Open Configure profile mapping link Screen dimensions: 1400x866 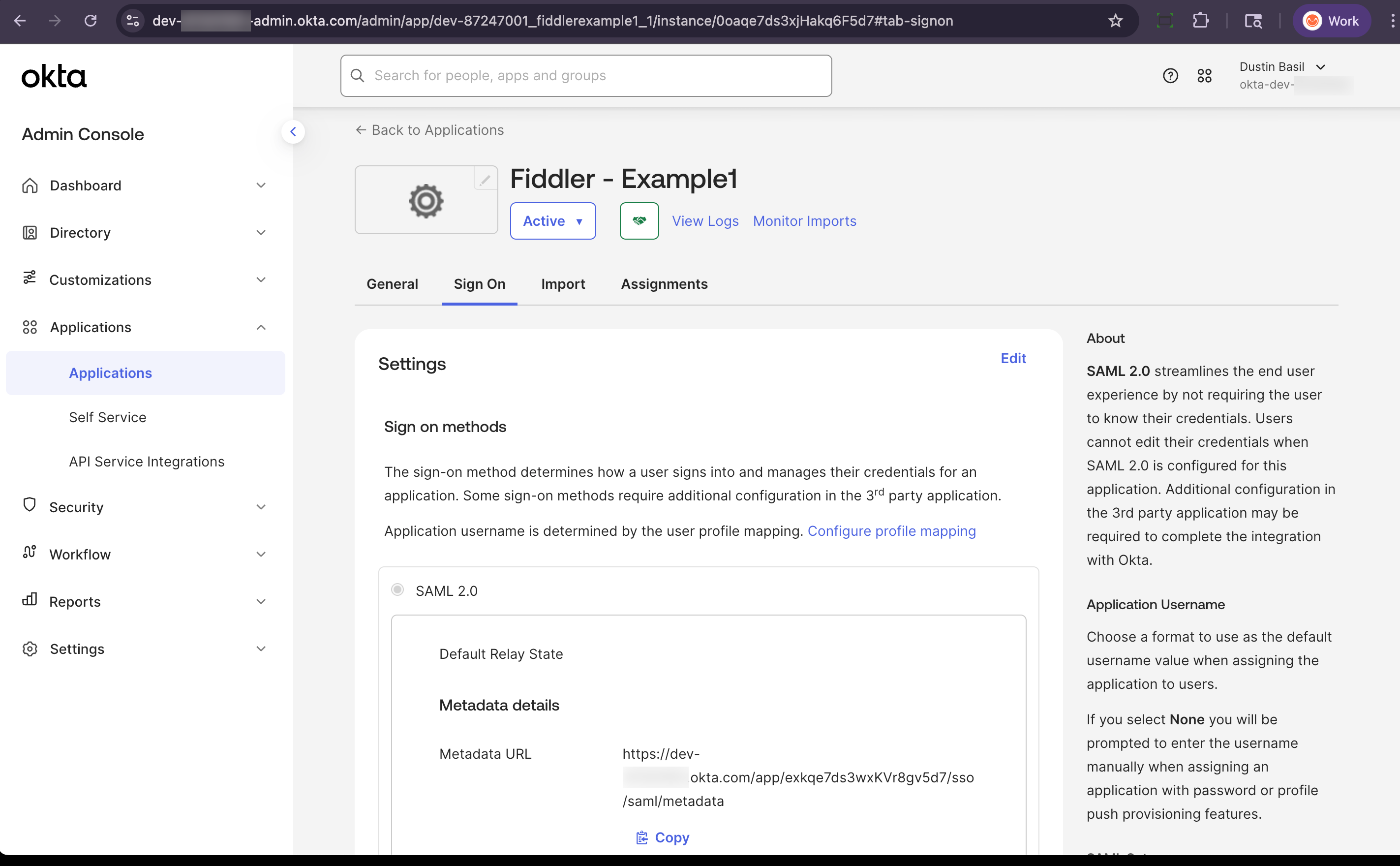coord(891,531)
